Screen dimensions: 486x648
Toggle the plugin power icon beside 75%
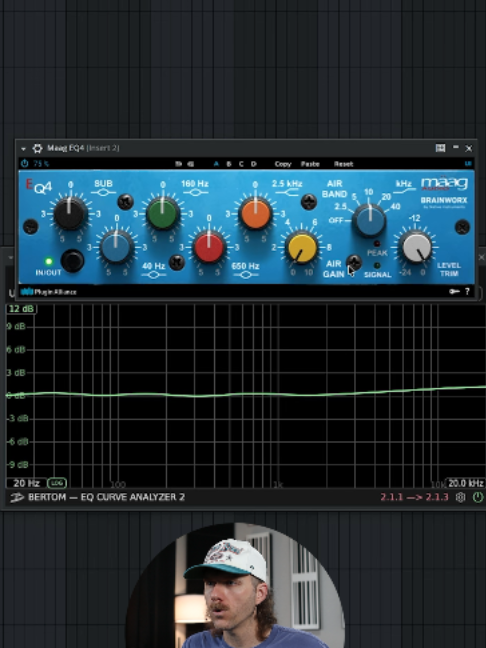(24, 164)
